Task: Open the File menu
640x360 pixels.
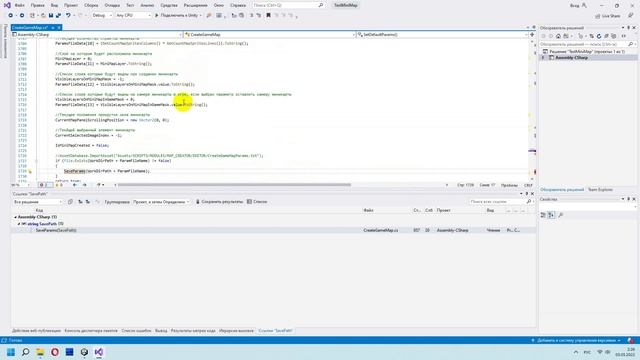Action: tap(20, 5)
